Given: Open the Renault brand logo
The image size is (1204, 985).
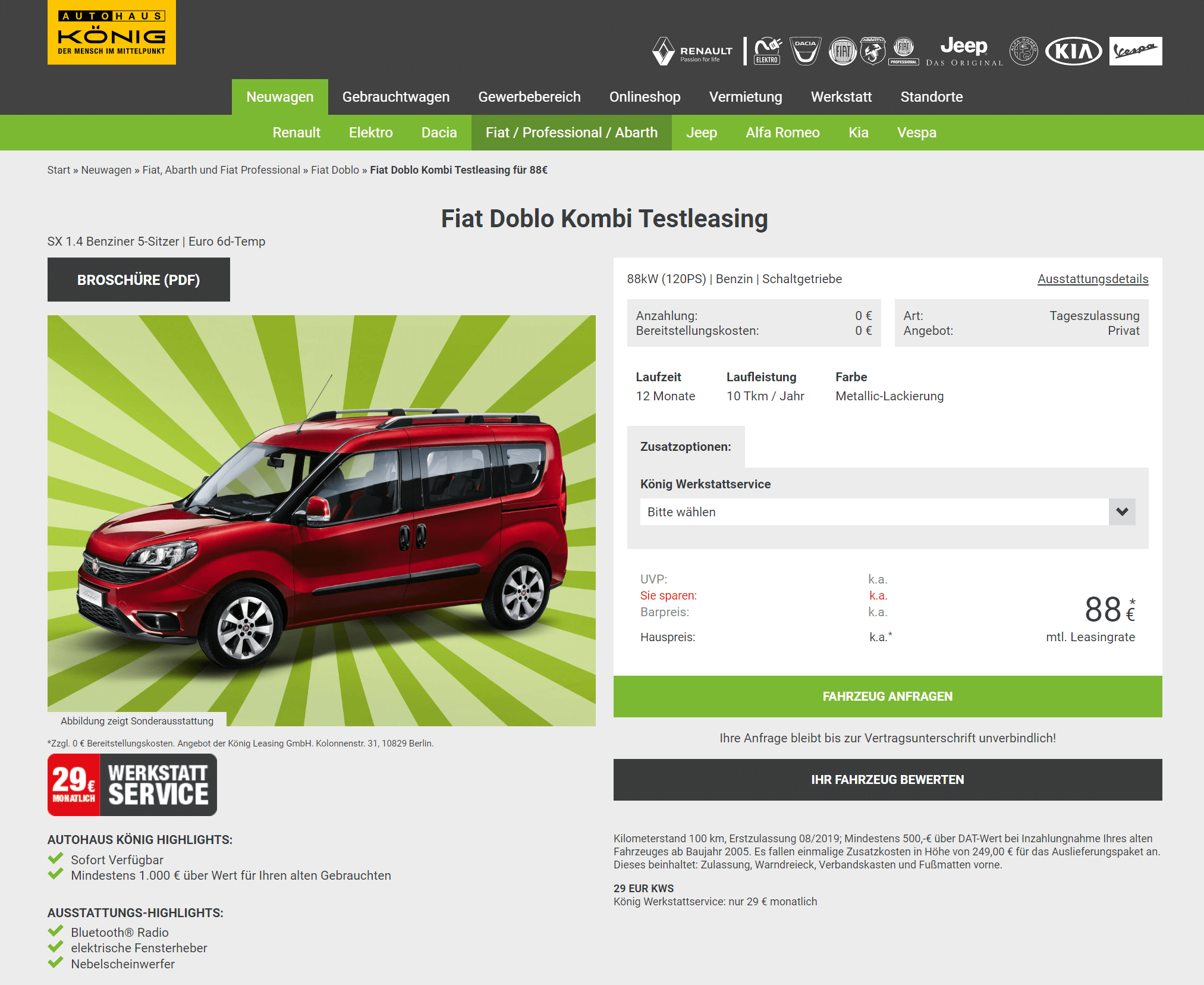Looking at the screenshot, I should (693, 51).
